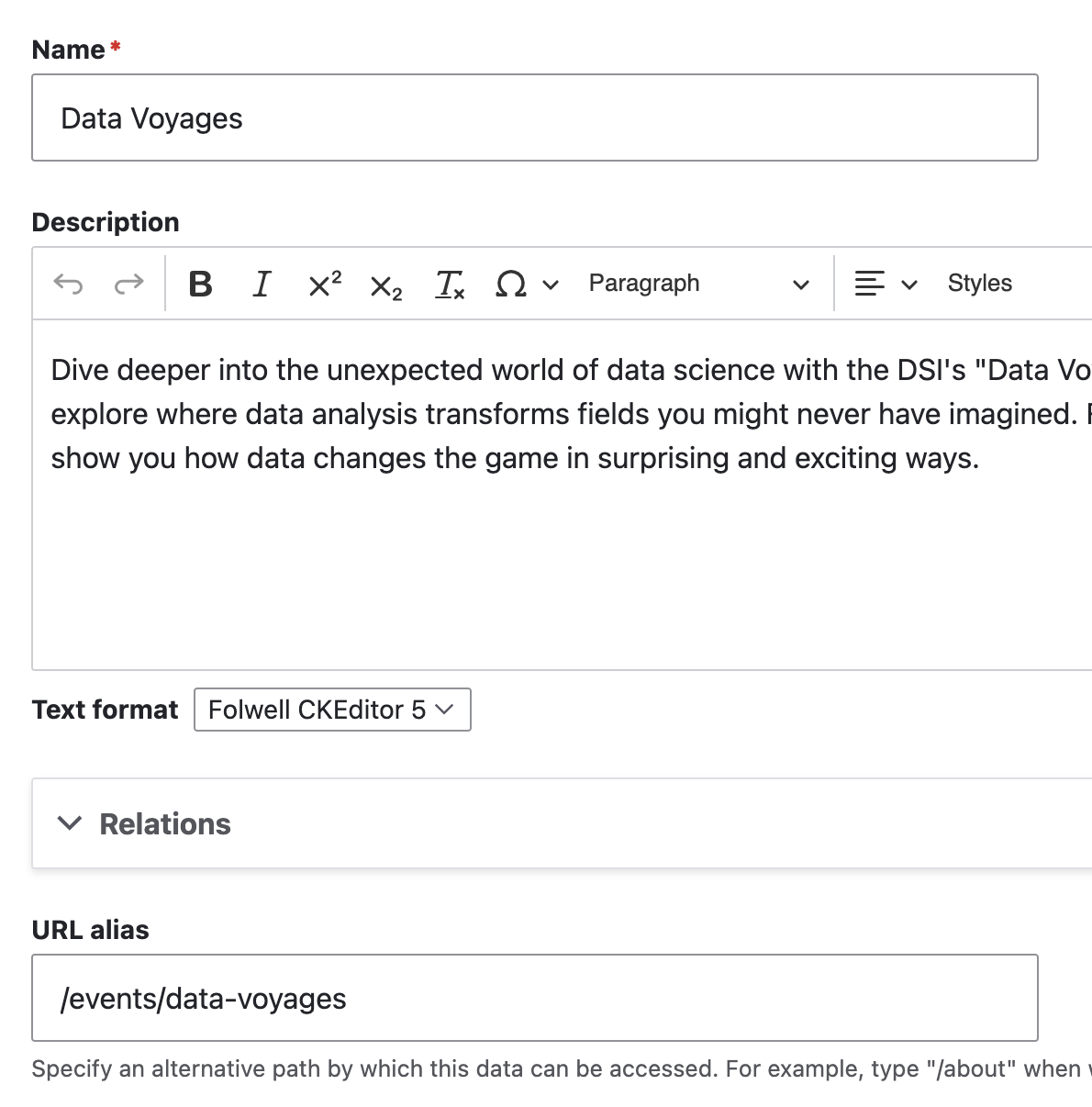Screen dimensions: 1092x1107
Task: Apply superscript formatting
Action: tap(325, 284)
